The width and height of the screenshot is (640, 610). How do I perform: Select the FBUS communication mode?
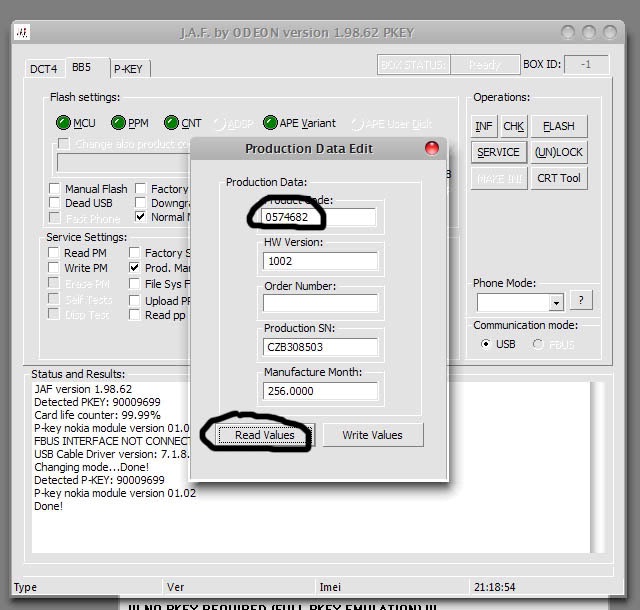coord(538,344)
